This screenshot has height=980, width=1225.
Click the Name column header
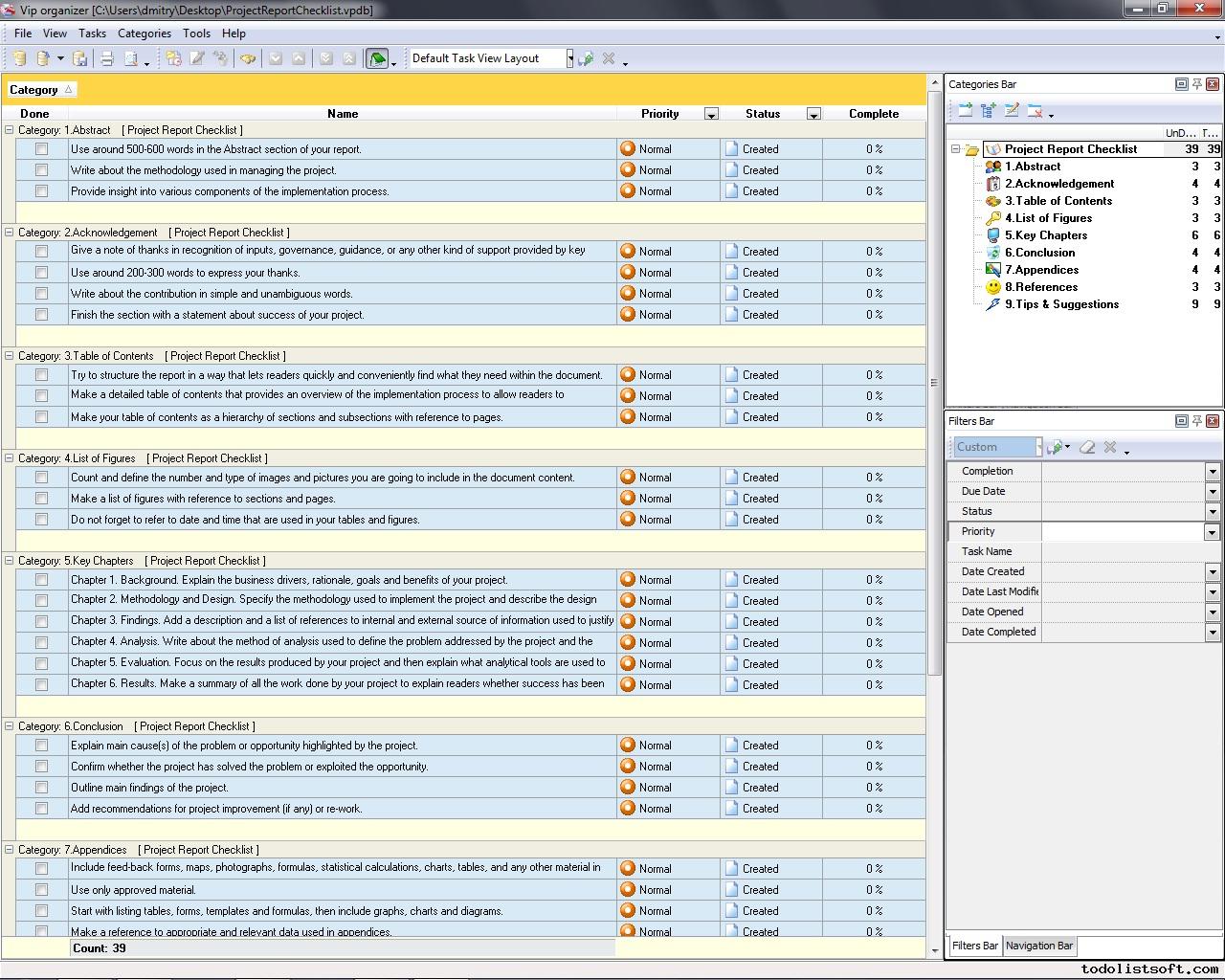point(343,114)
